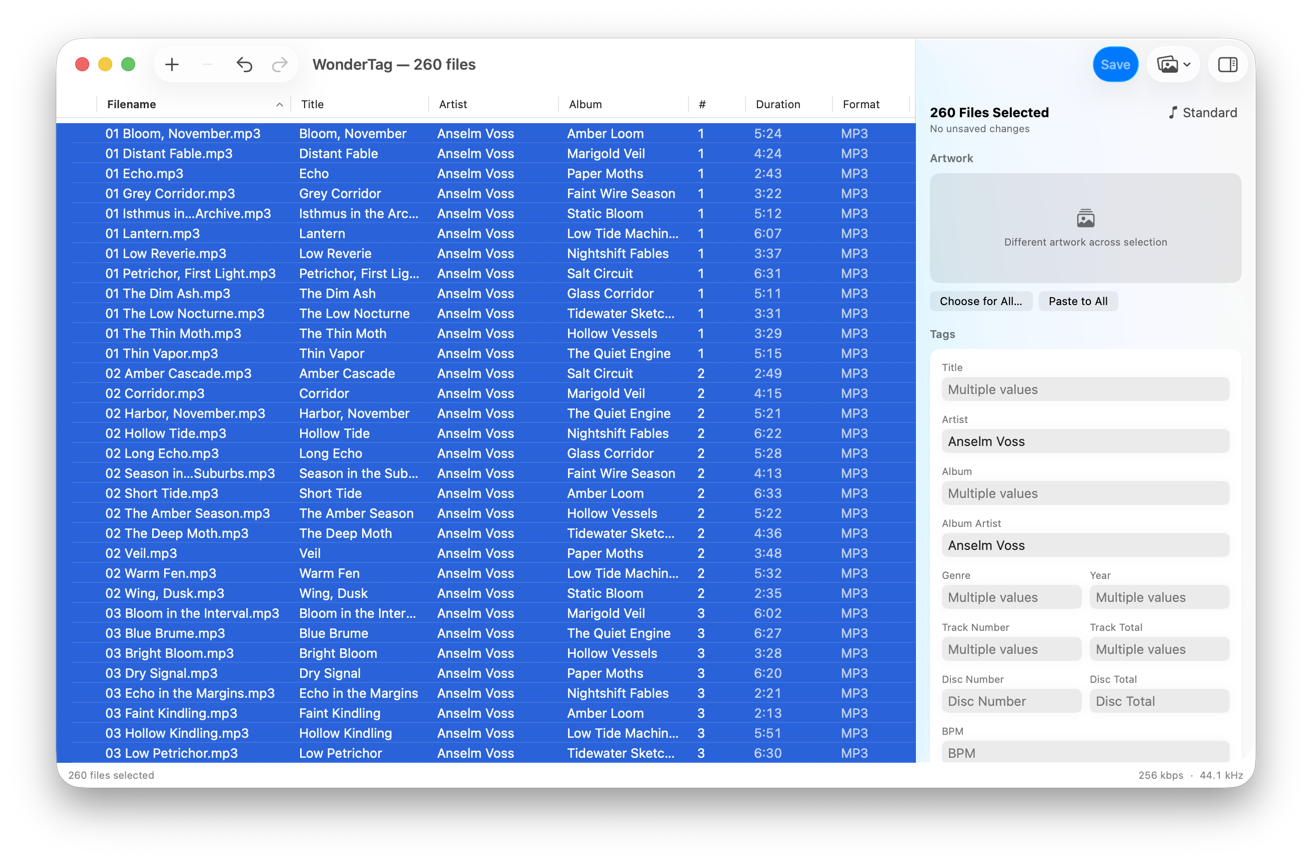Click the Year tag field
Viewport: 1312px width, 862px height.
click(x=1159, y=598)
